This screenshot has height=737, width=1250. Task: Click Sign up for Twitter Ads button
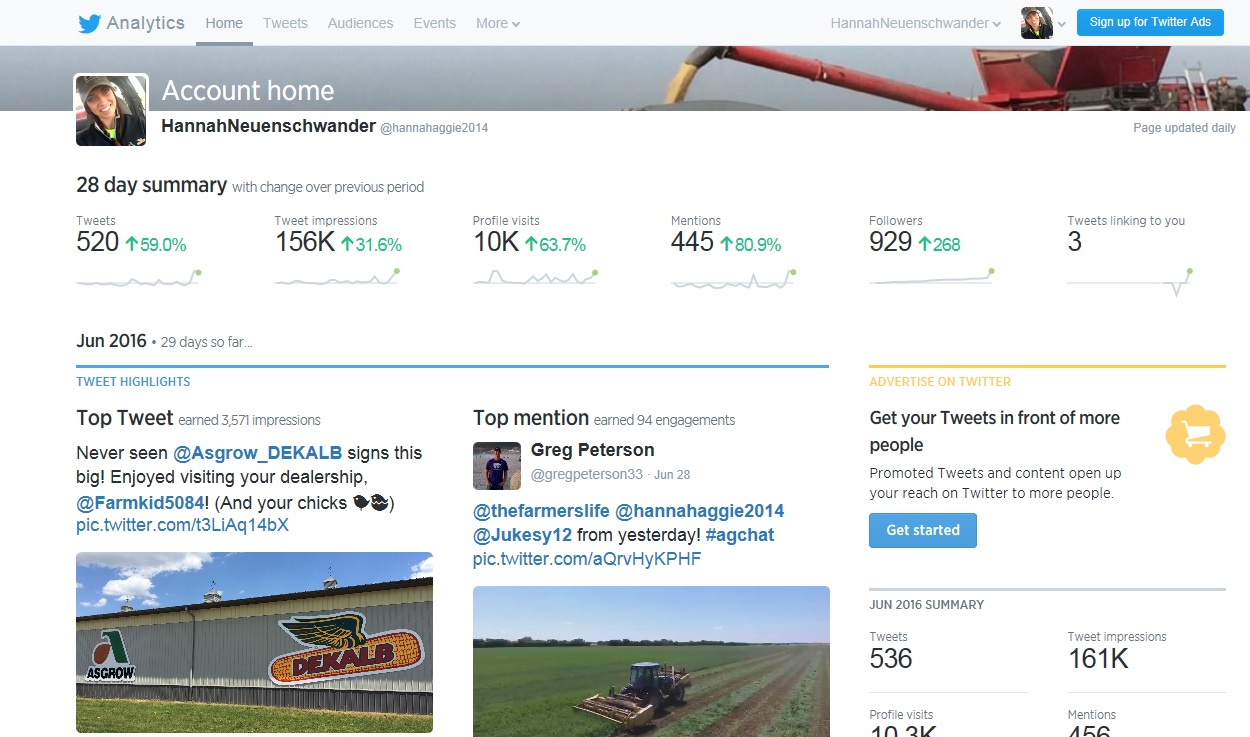(x=1150, y=22)
